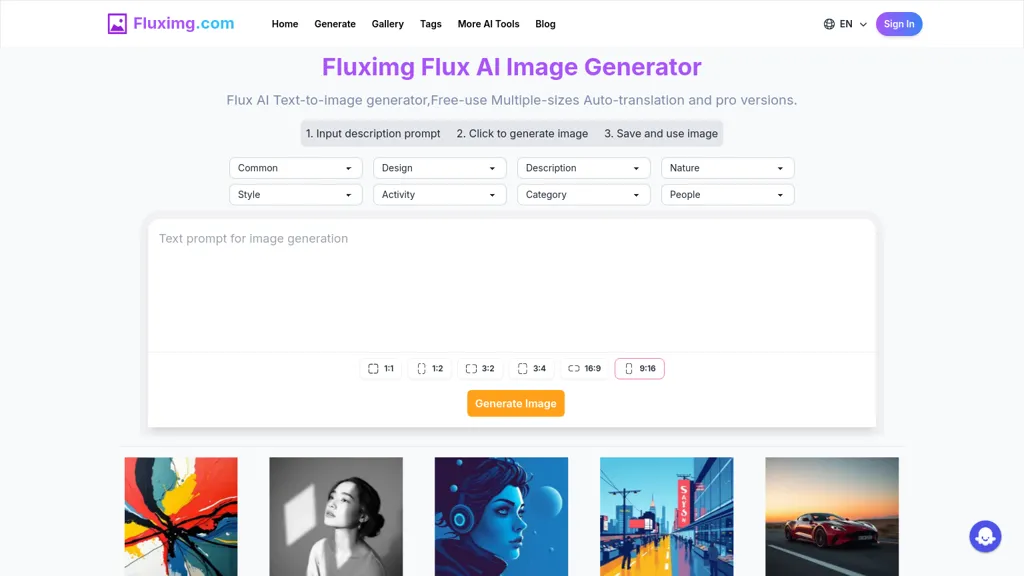Viewport: 1024px width, 576px height.
Task: Select the 16:9 aspect ratio
Action: click(584, 368)
